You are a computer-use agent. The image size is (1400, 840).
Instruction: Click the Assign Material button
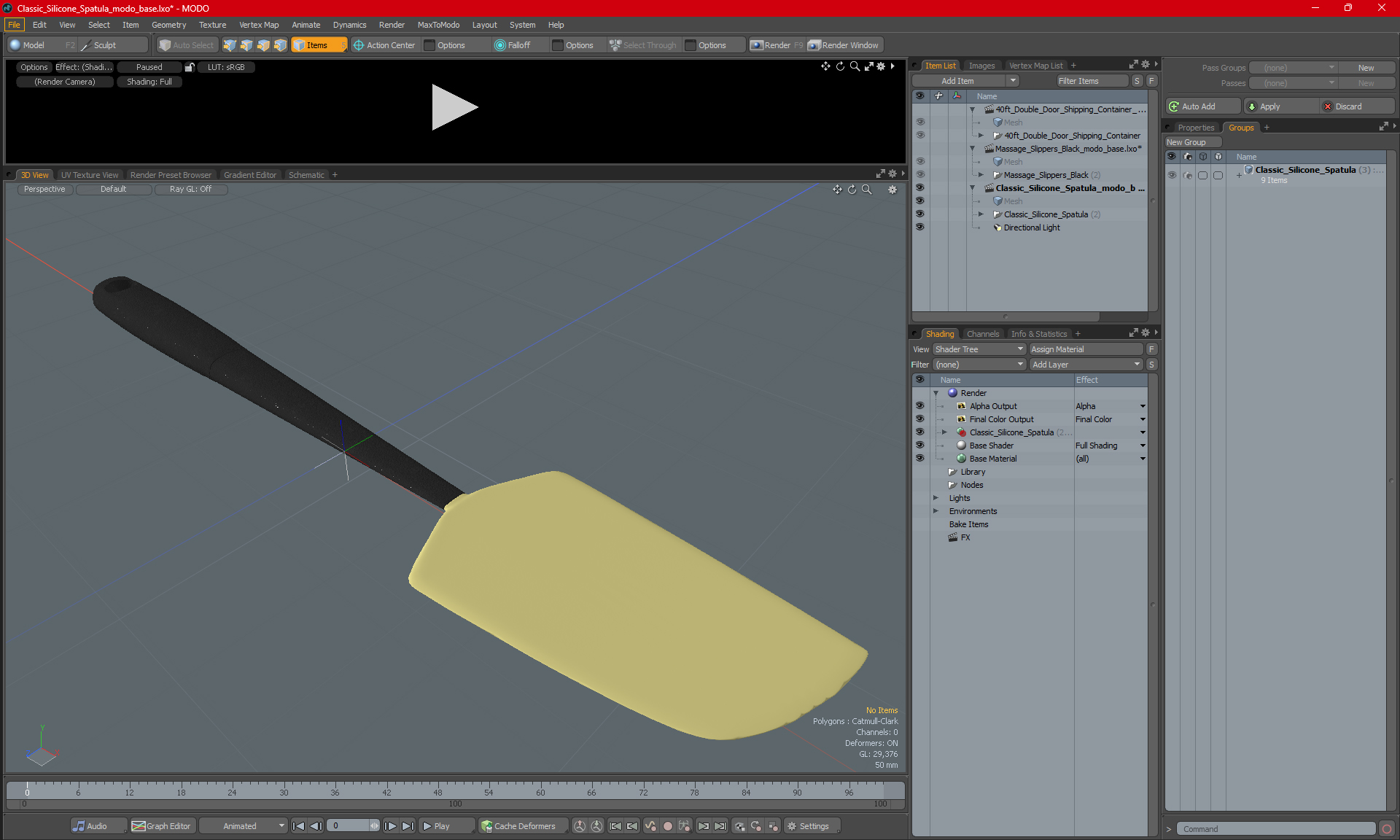point(1086,349)
